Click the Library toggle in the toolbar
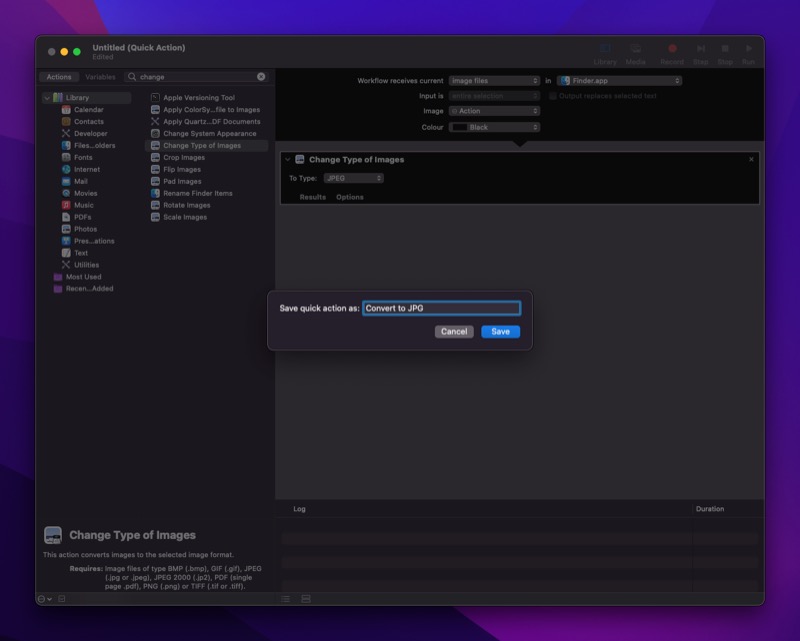 603,49
